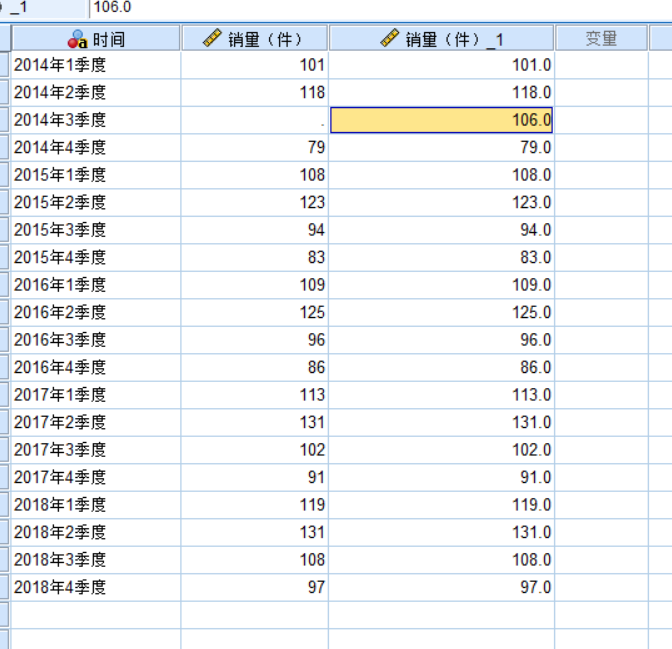Image resolution: width=672 pixels, height=649 pixels.
Task: Click the cell 2015年4季度
Action: click(96, 257)
